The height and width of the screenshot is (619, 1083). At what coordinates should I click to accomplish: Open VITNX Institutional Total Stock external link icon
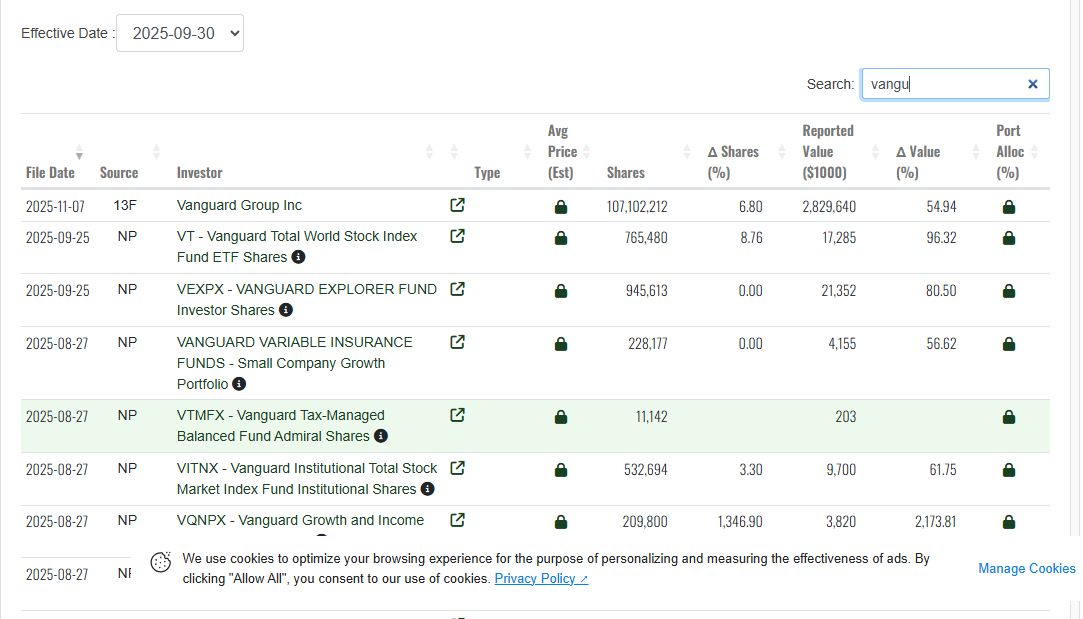pos(457,468)
